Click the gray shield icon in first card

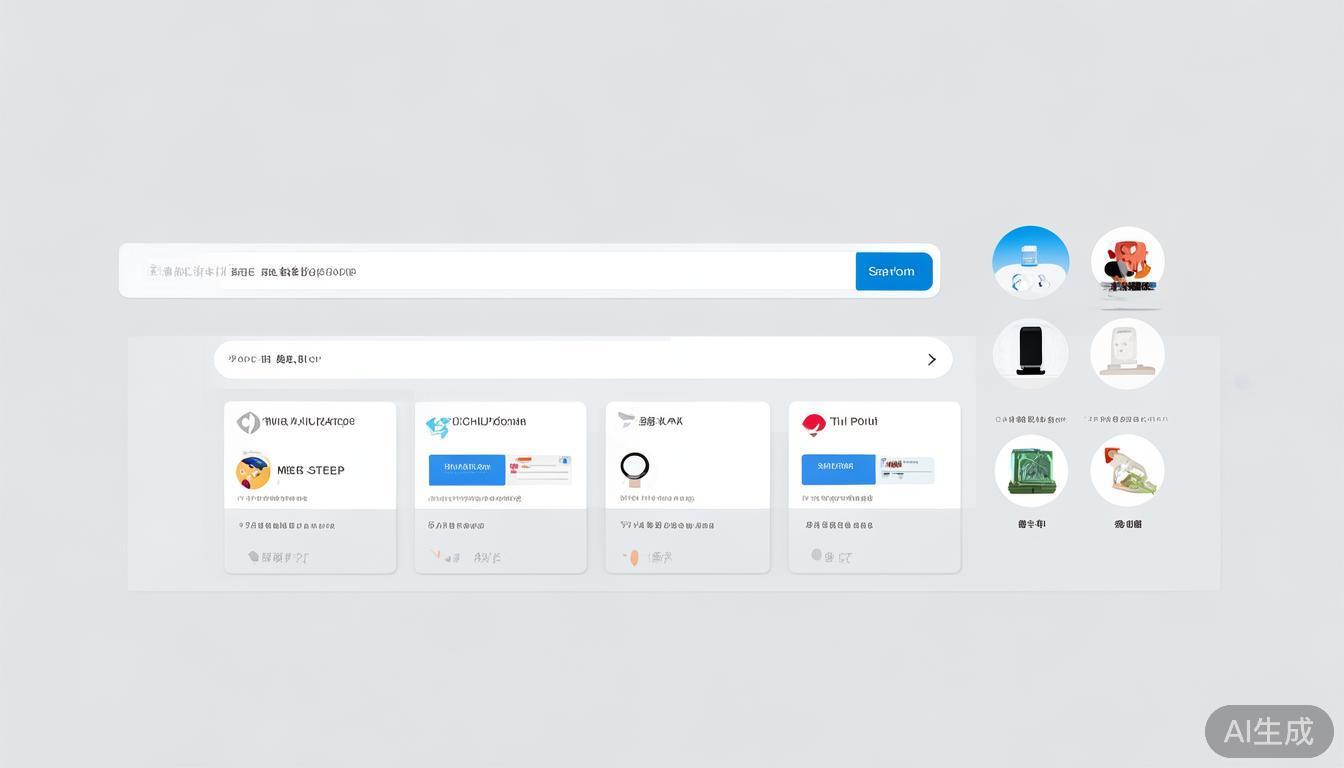coord(248,423)
